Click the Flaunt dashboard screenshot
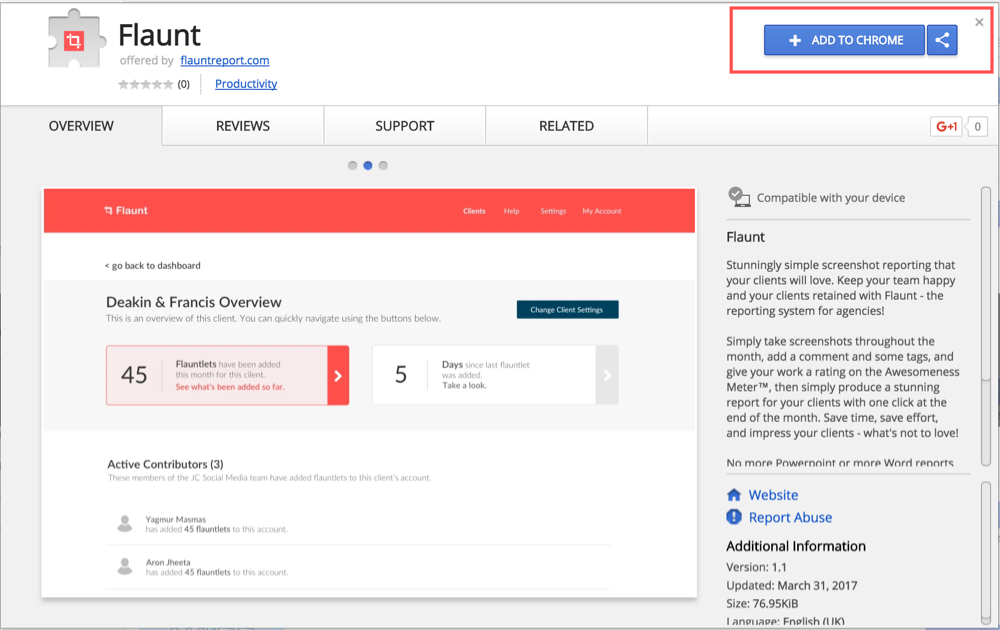This screenshot has height=630, width=1000. click(x=369, y=393)
